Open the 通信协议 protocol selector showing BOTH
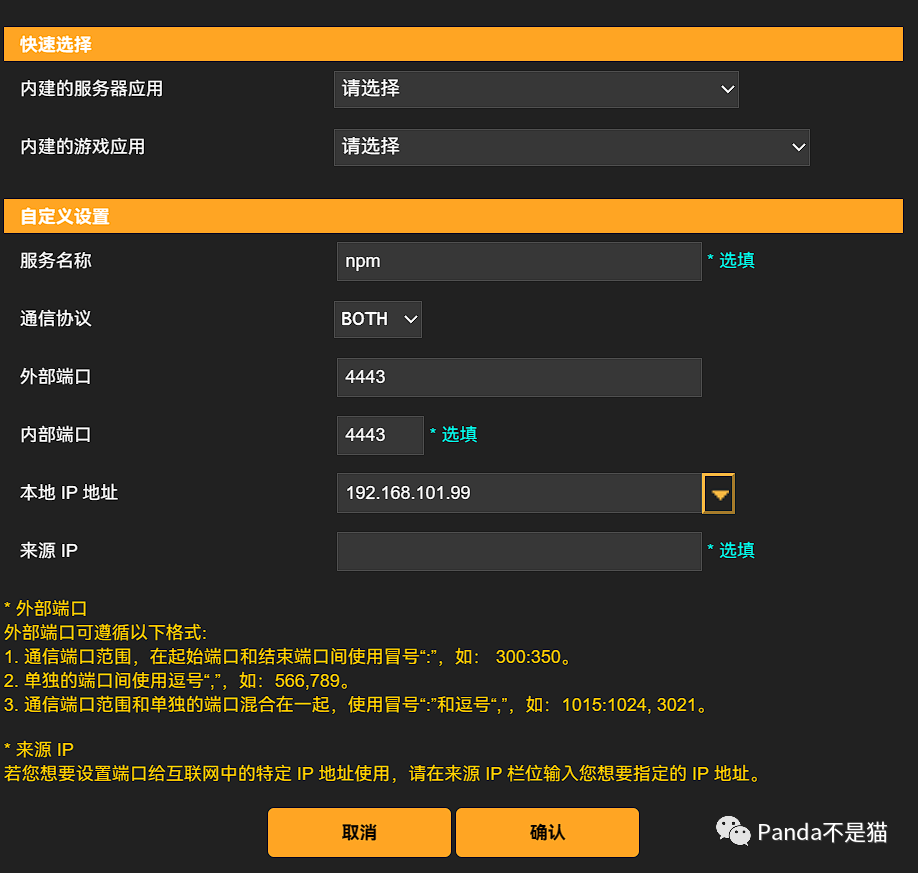This screenshot has height=873, width=918. (377, 319)
